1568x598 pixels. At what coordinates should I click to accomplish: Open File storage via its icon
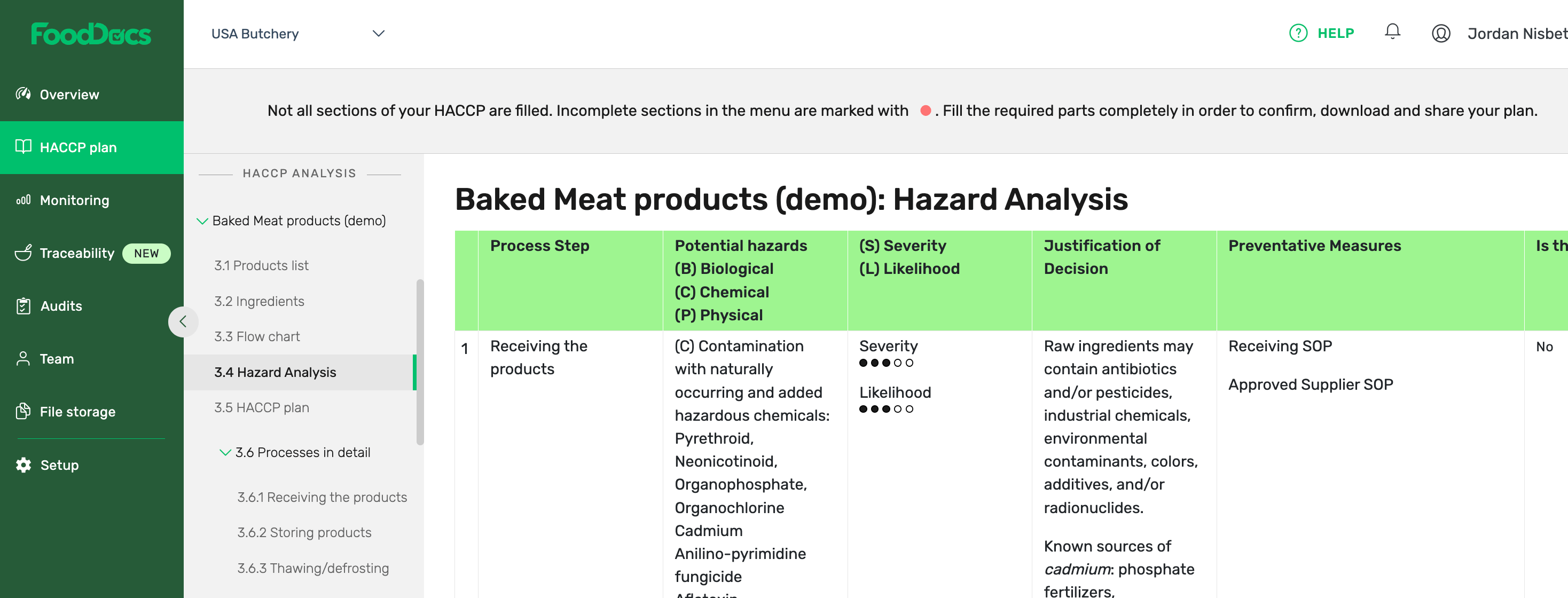[x=22, y=412]
